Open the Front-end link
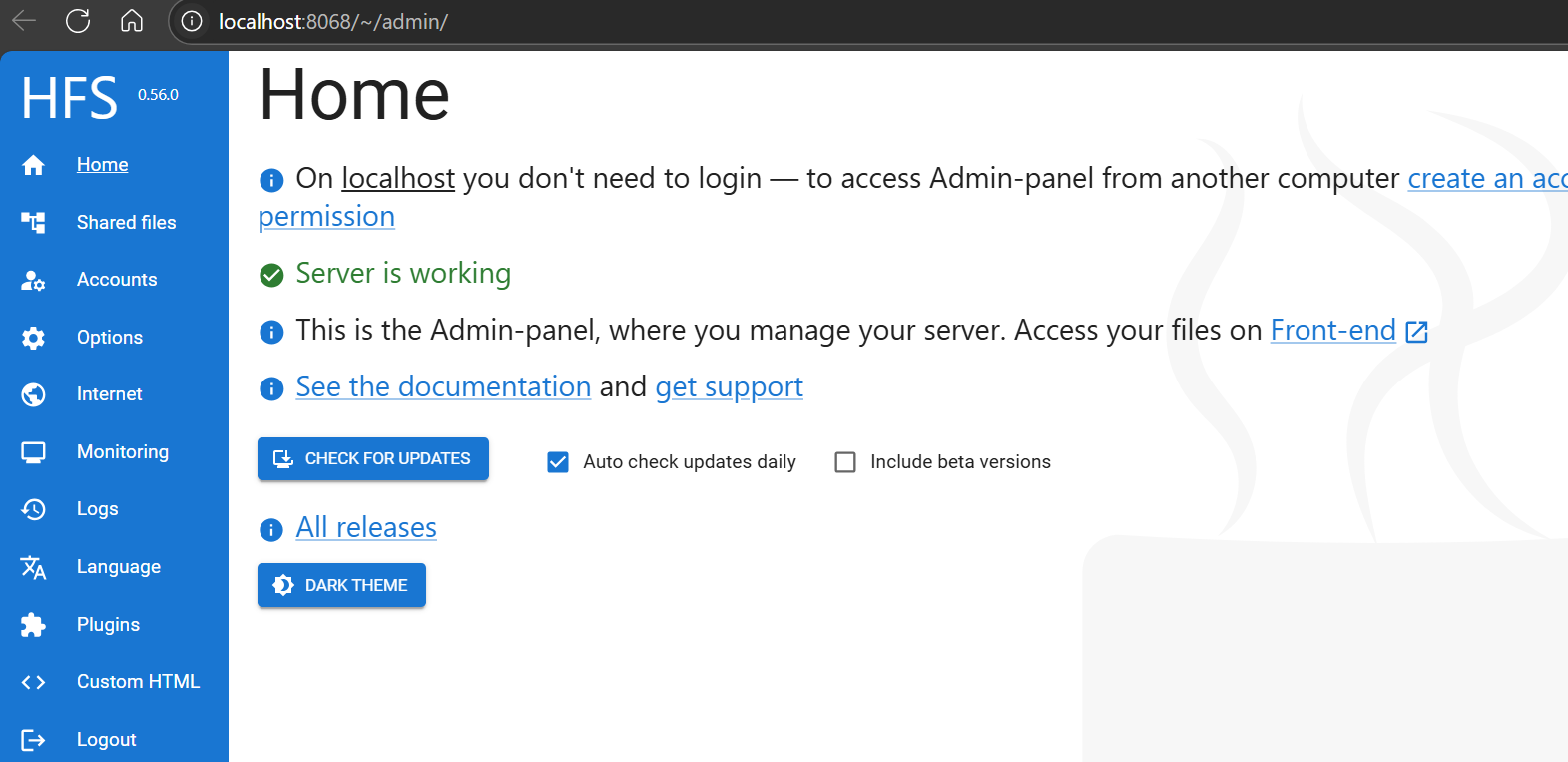 tap(1332, 330)
